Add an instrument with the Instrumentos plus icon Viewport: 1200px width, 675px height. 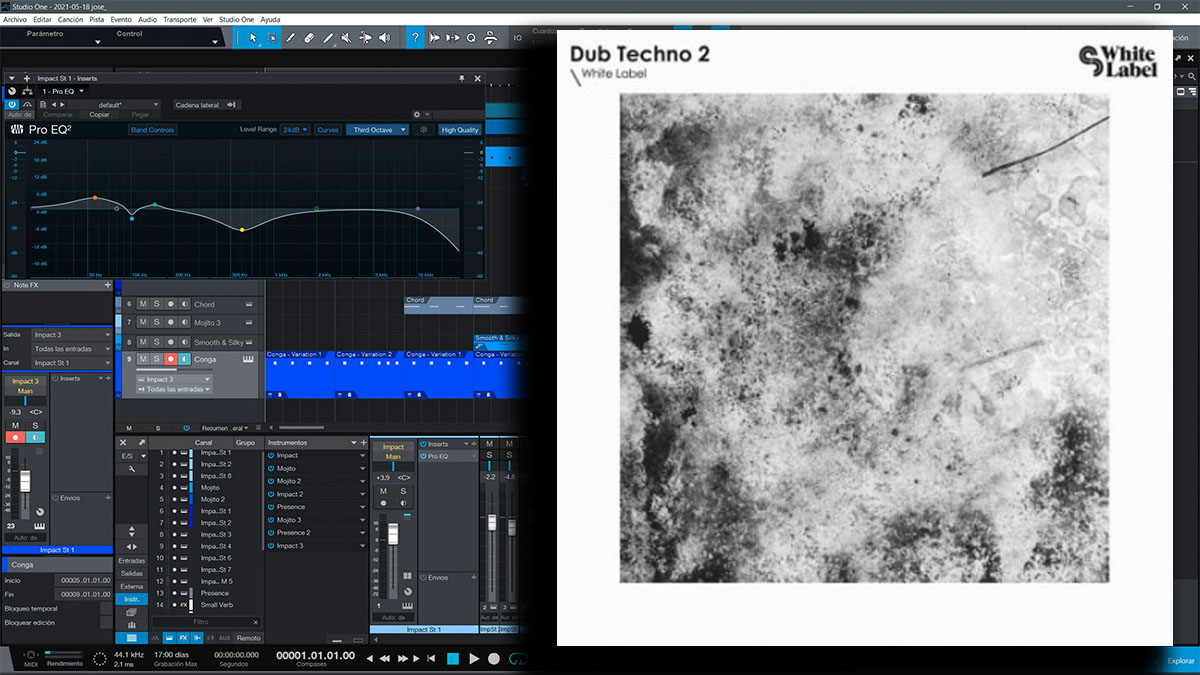[364, 442]
